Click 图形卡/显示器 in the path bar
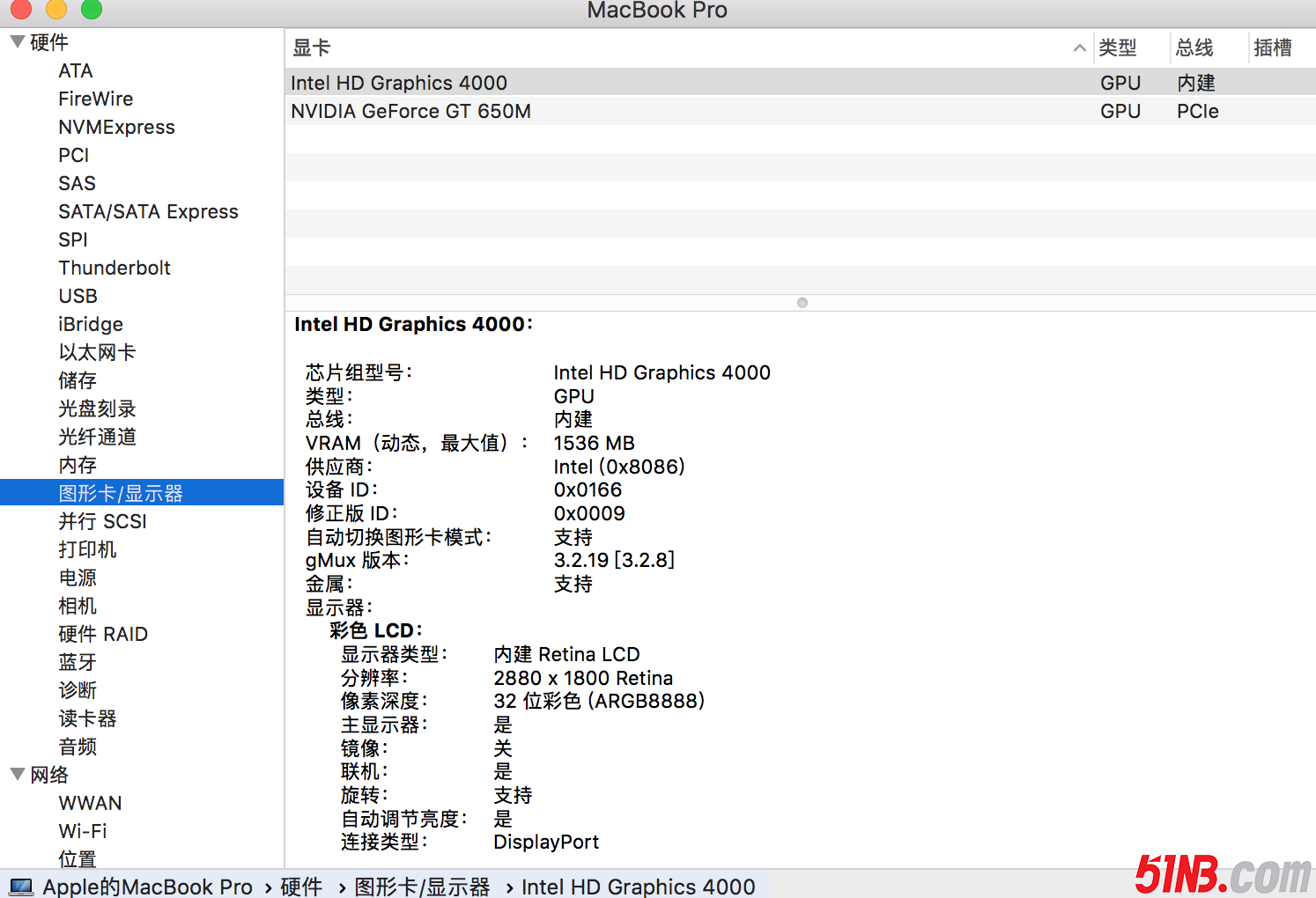 (x=422, y=887)
